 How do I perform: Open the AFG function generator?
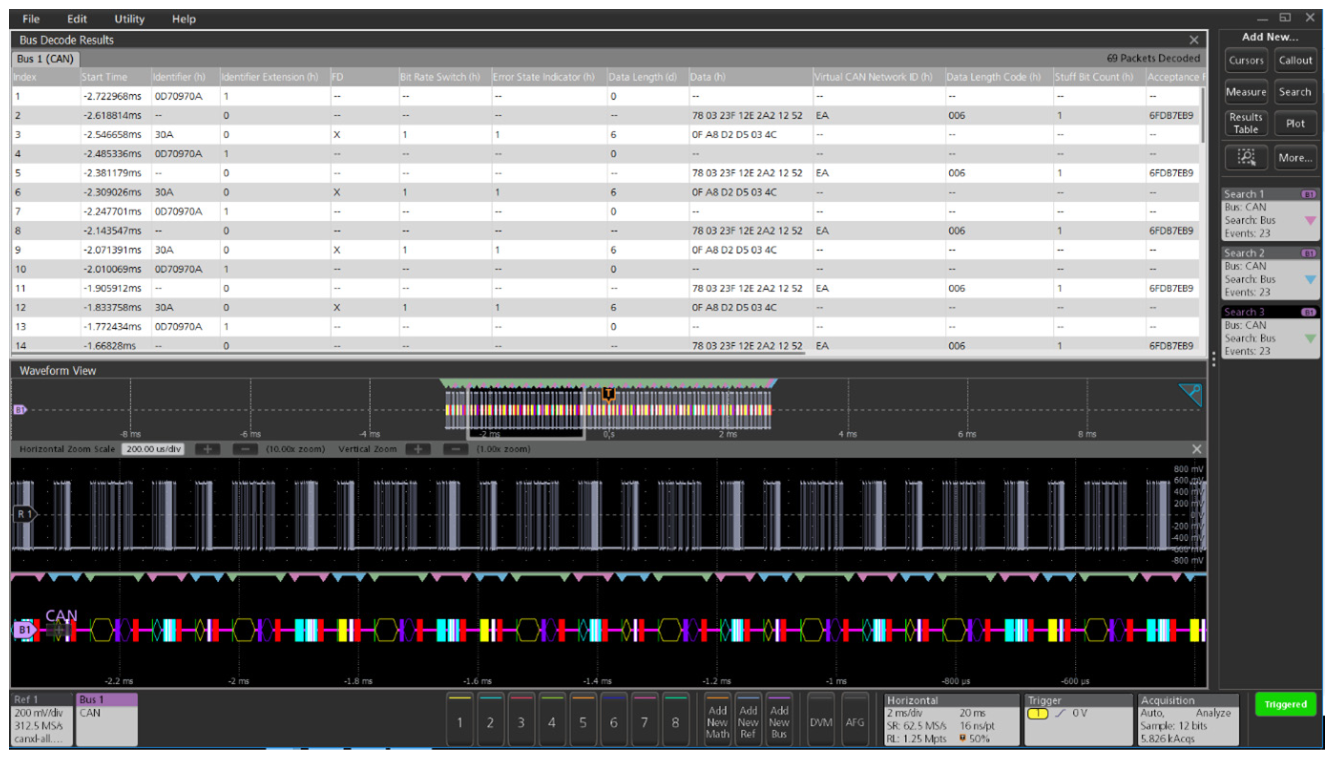coord(853,720)
